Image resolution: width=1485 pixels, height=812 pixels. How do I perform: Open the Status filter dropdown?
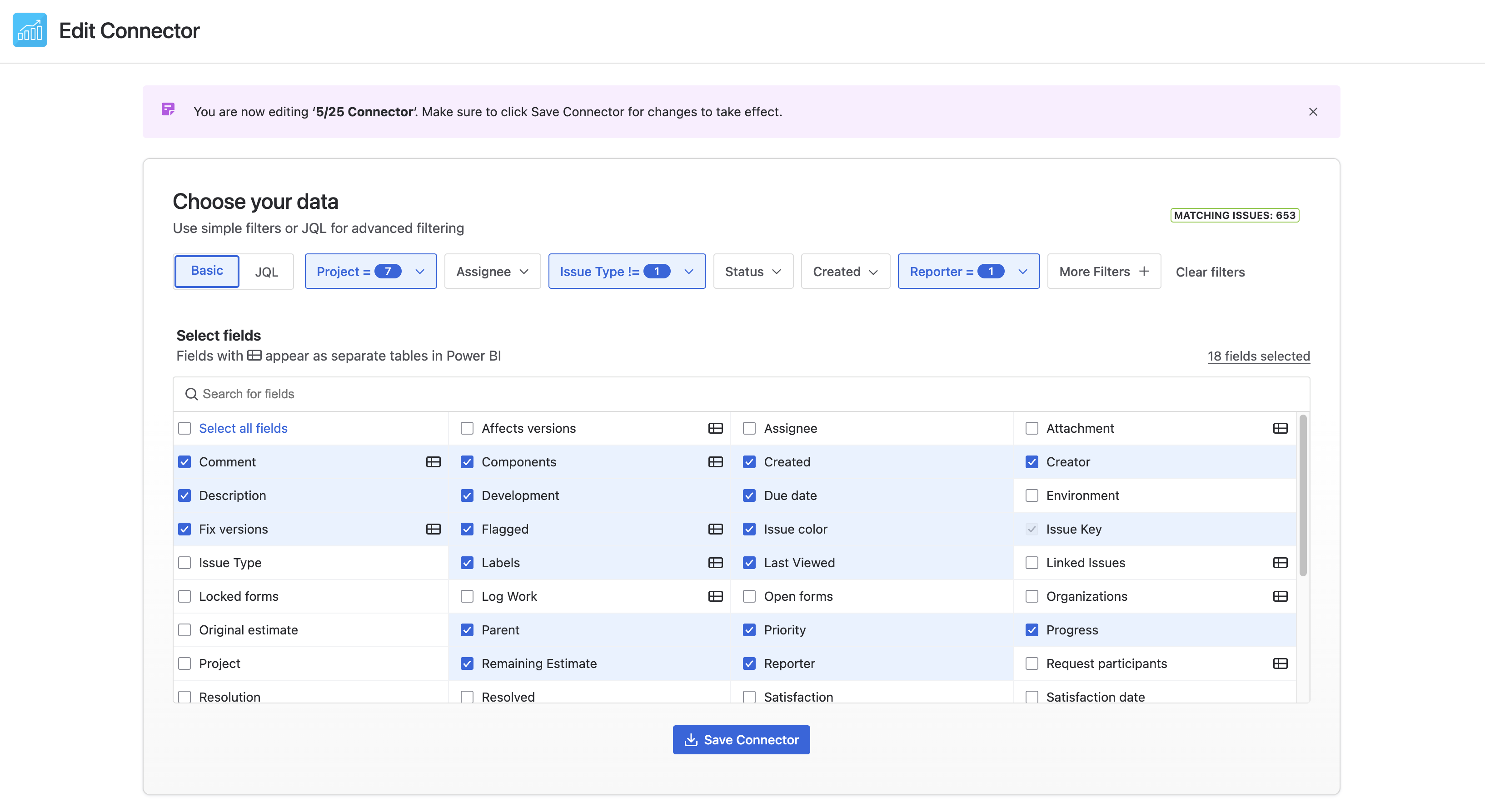pyautogui.click(x=753, y=272)
